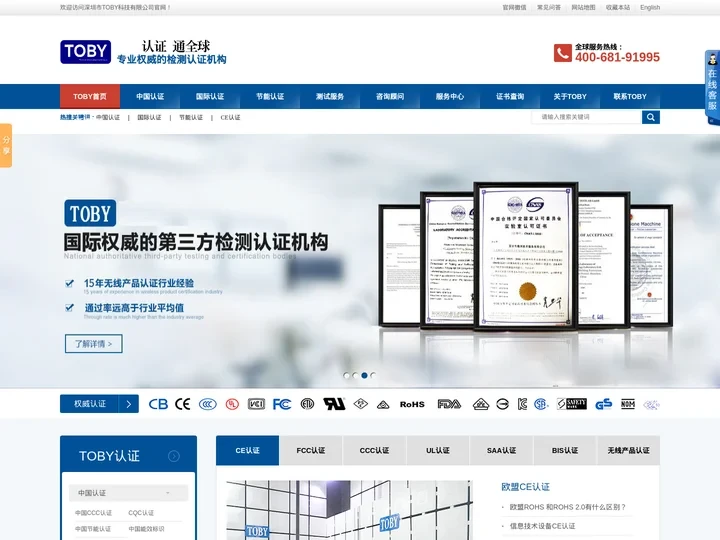This screenshot has height=540, width=720.
Task: Click the 中国CCC认证 sidebar link
Action: (x=93, y=513)
